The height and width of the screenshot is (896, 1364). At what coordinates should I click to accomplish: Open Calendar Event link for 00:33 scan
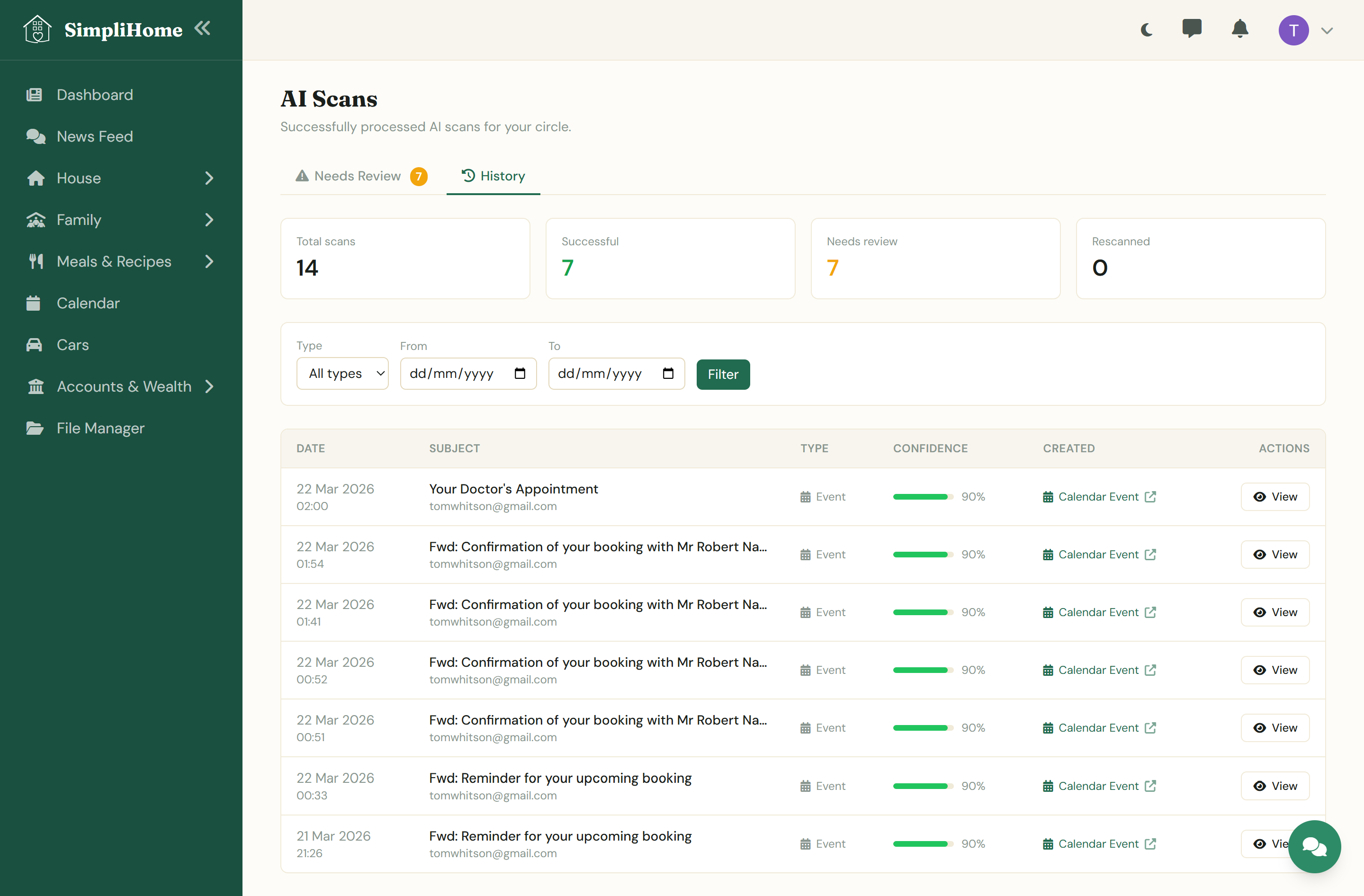(1099, 786)
